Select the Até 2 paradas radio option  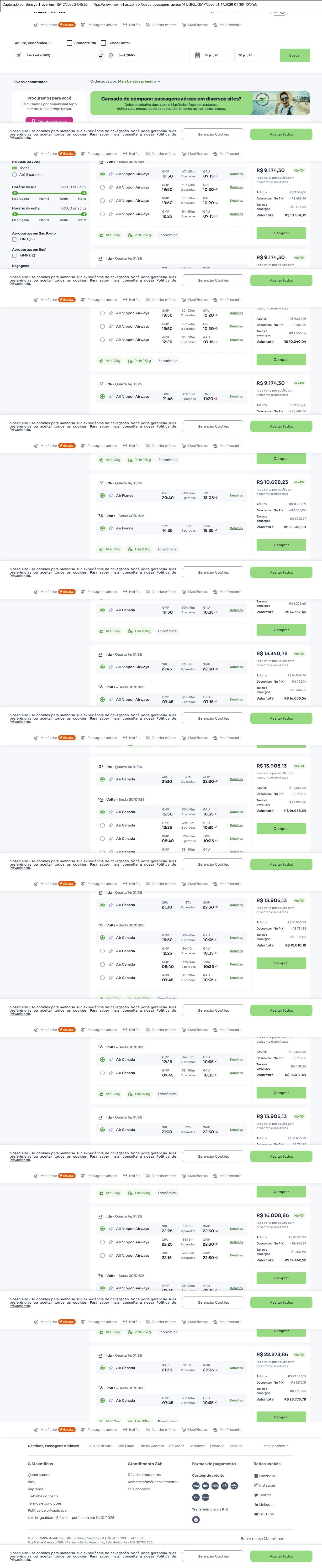tap(15, 175)
